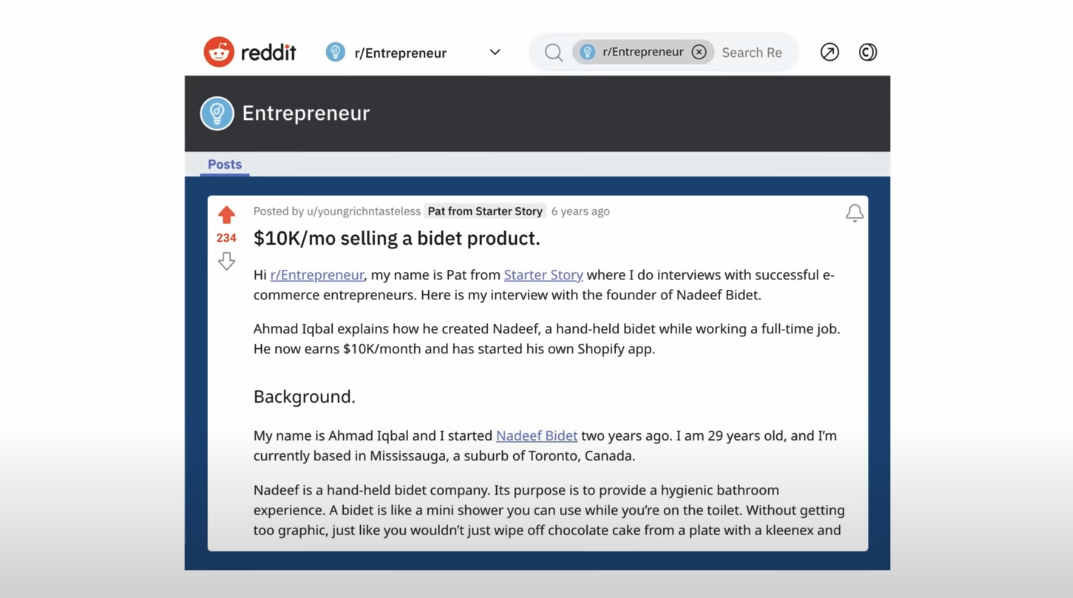Click the lightbulb icon beside r/Entrepreneur in header

[336, 52]
